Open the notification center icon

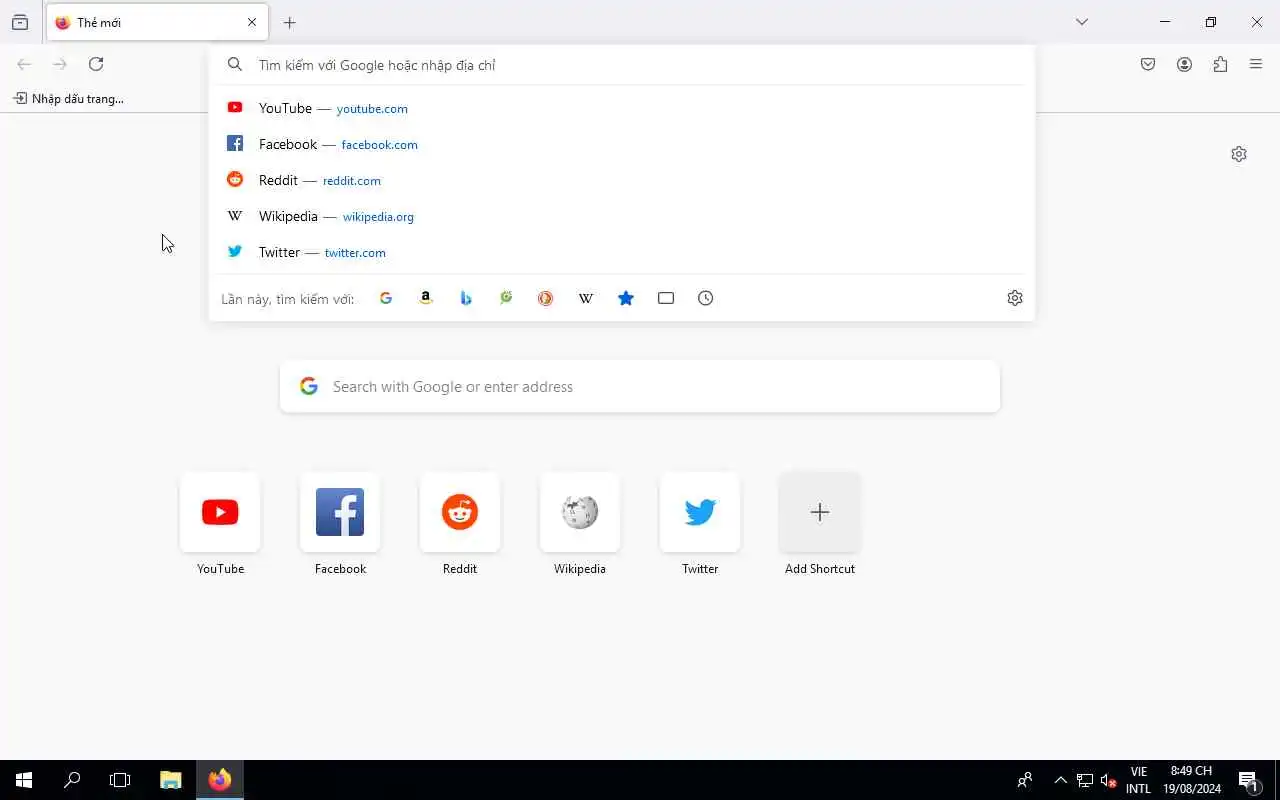coord(1248,780)
